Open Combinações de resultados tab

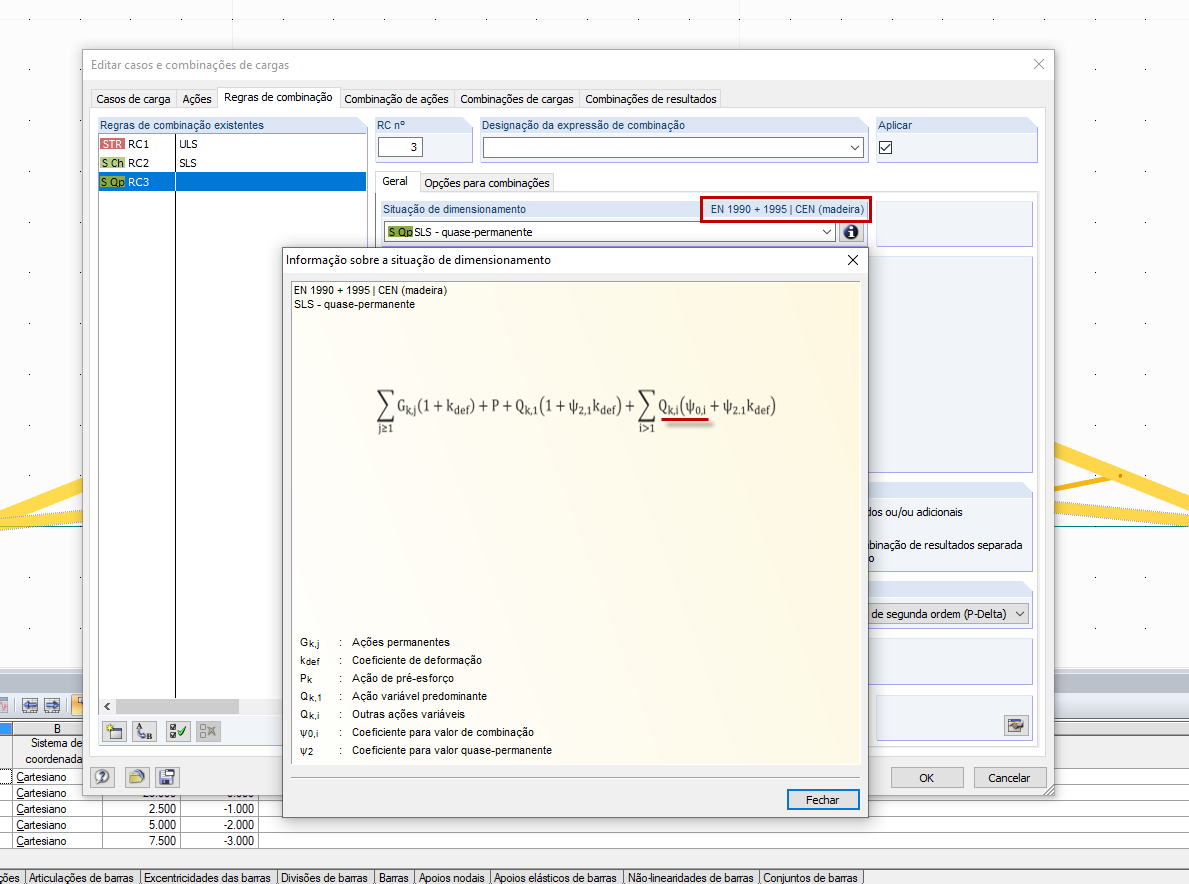point(651,99)
